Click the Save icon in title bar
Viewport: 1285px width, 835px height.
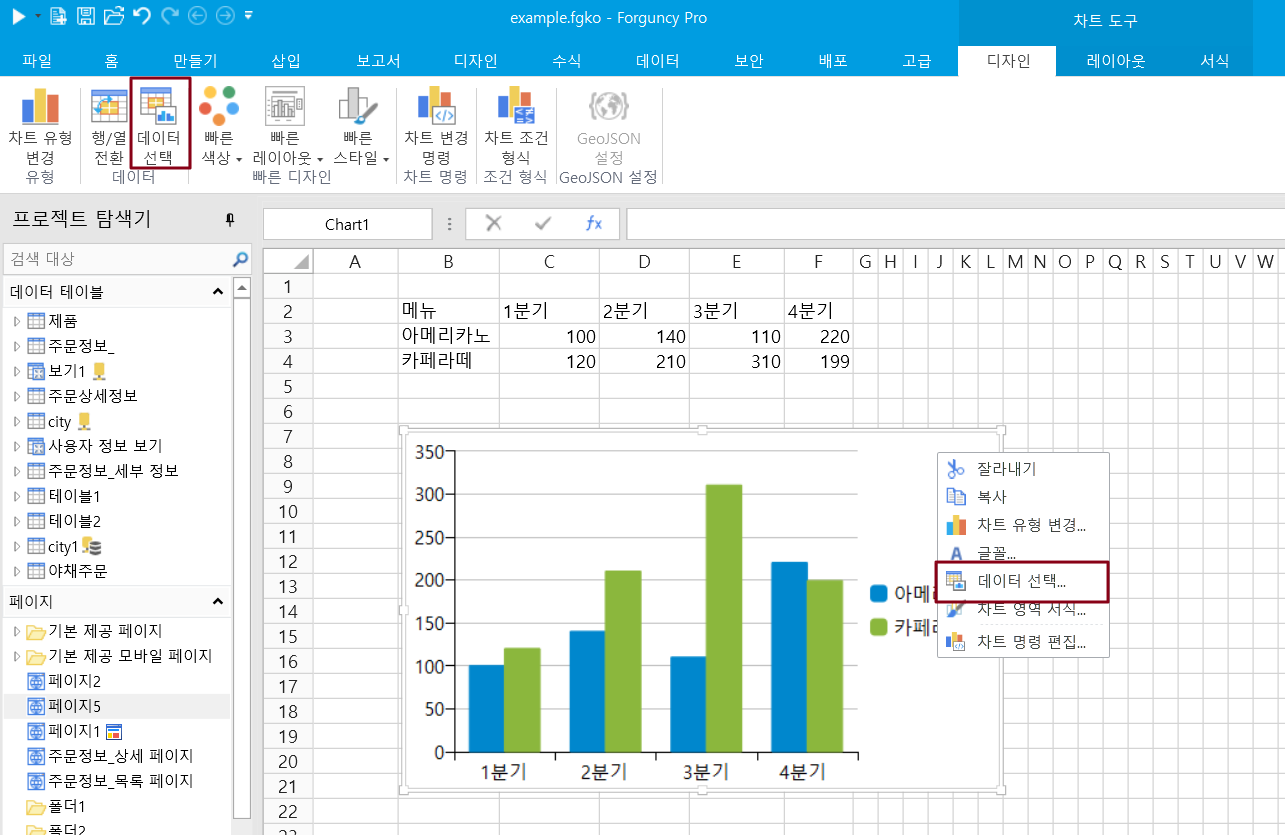coord(86,16)
